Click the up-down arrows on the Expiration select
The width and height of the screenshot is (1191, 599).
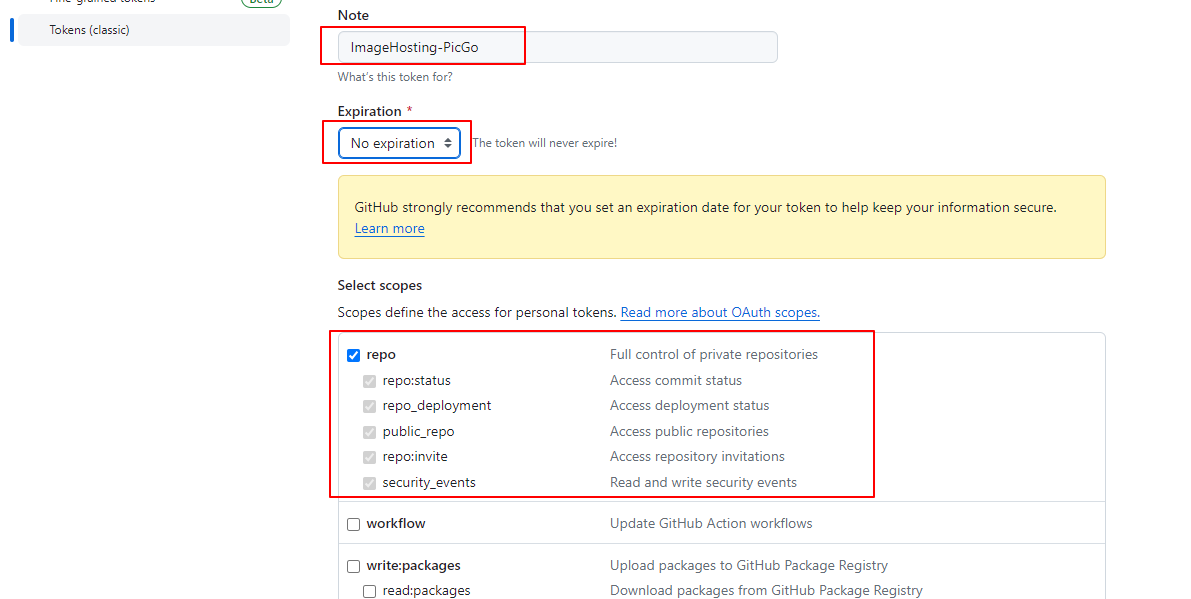[448, 143]
